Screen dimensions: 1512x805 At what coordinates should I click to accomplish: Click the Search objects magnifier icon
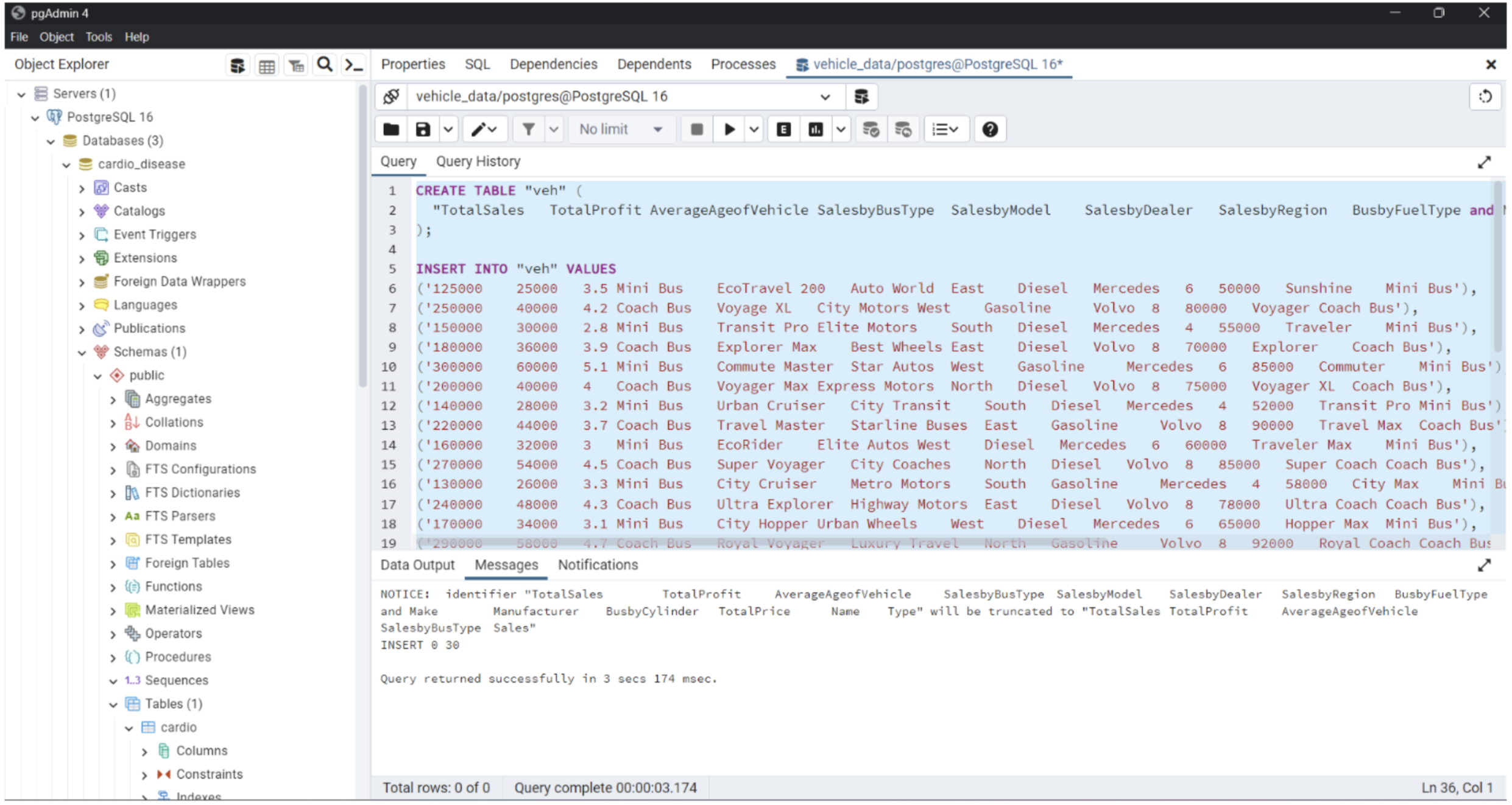325,65
